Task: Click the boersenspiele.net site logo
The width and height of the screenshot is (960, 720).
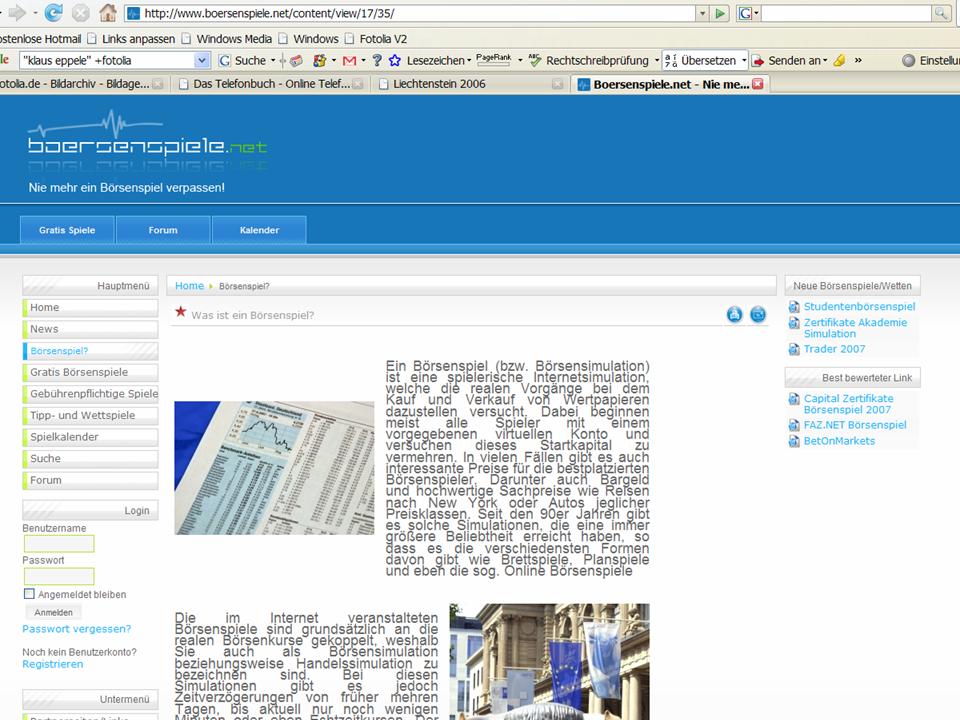Action: (147, 146)
